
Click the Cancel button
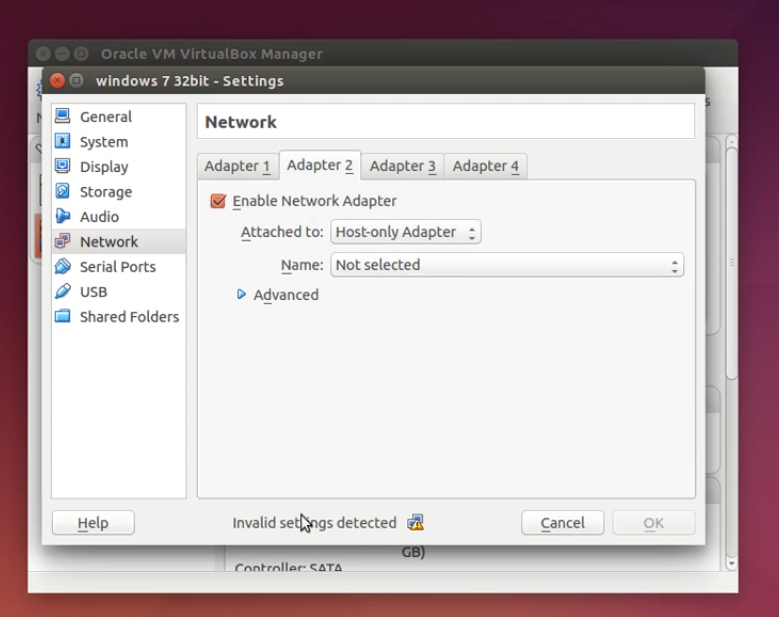[x=562, y=523]
